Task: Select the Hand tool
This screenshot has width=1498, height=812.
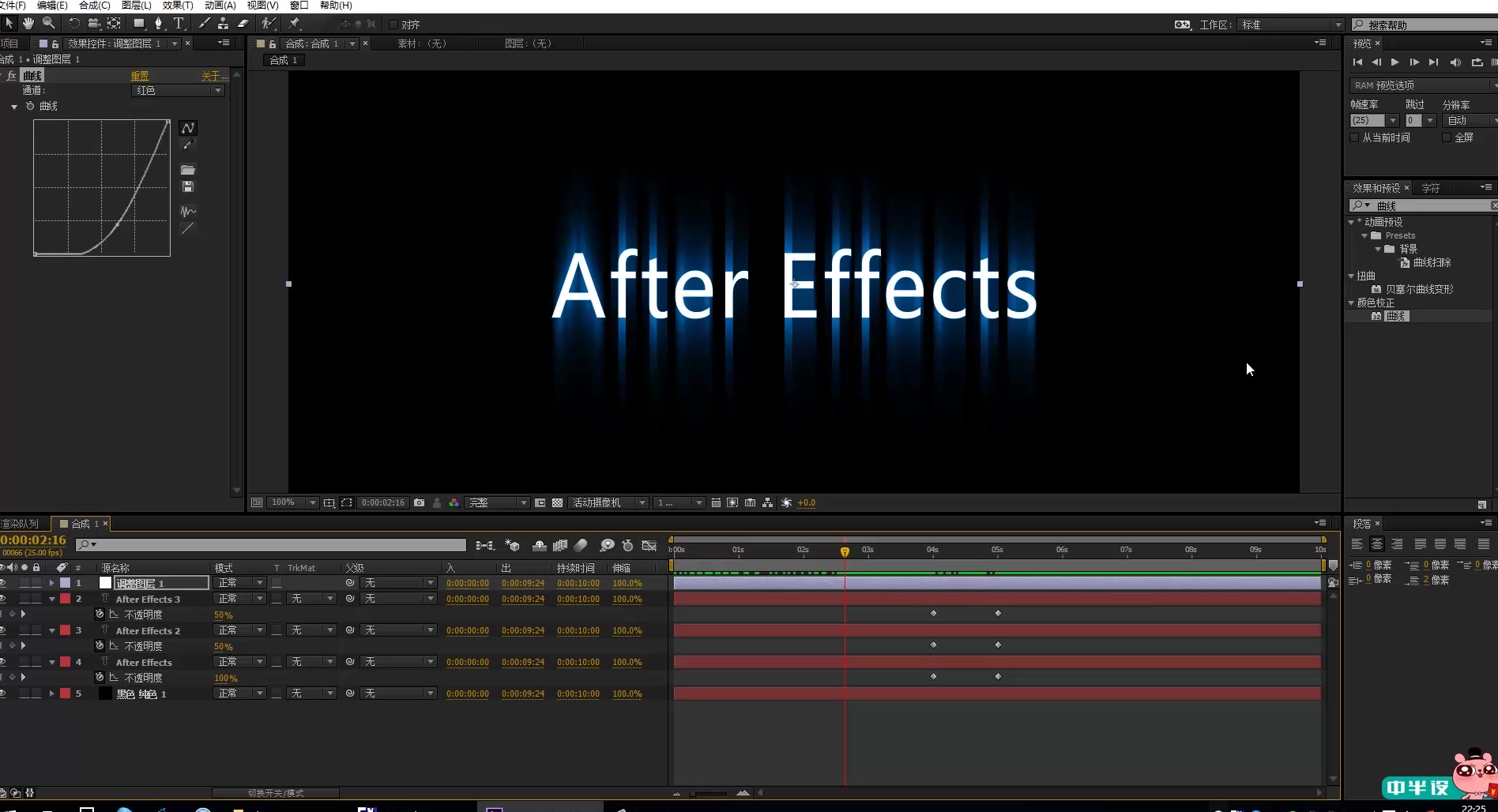Action: click(28, 24)
